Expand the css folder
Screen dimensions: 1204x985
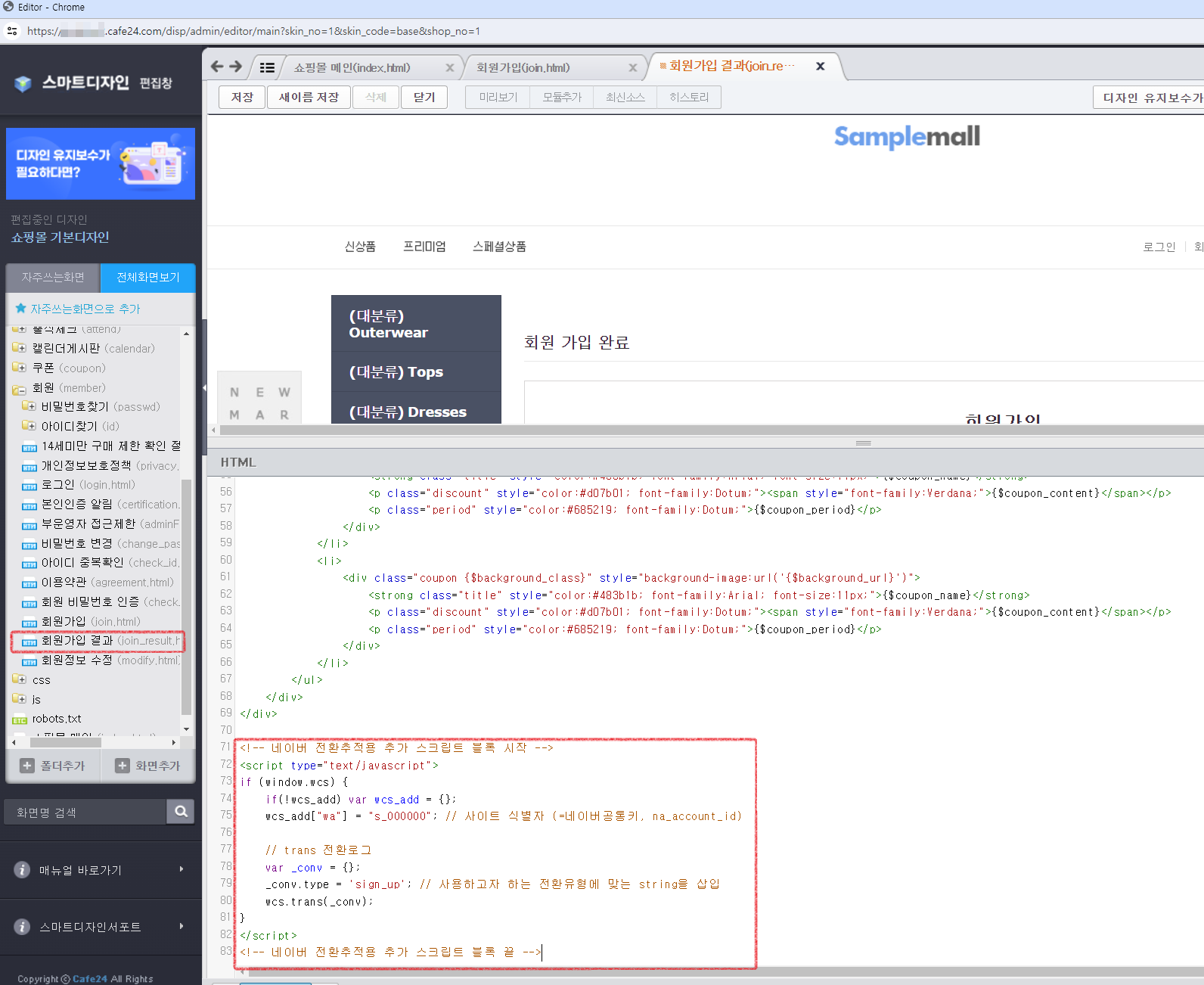point(20,679)
